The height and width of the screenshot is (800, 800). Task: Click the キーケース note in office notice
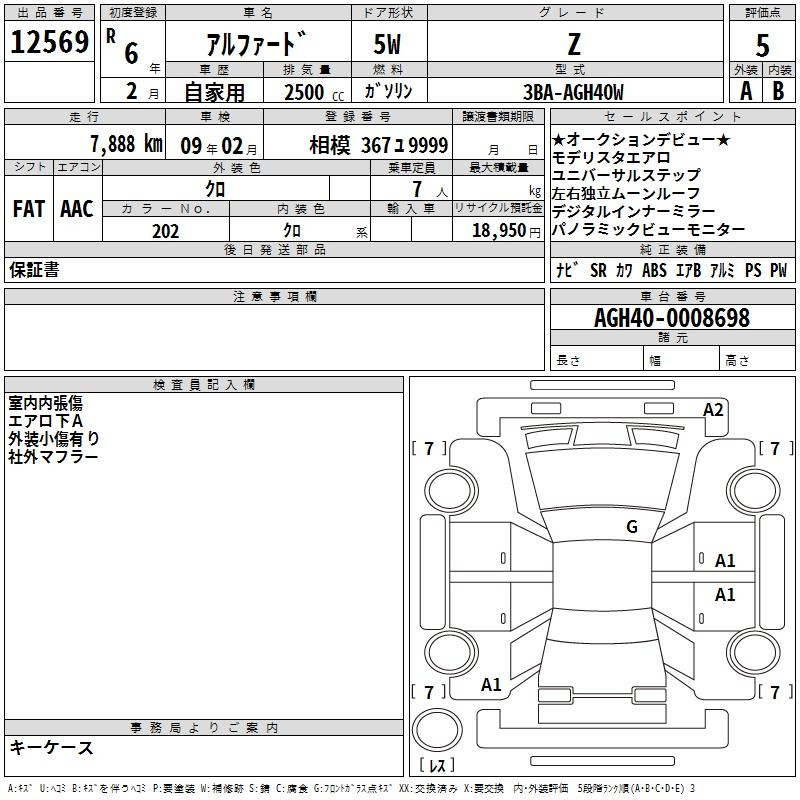[x=51, y=747]
